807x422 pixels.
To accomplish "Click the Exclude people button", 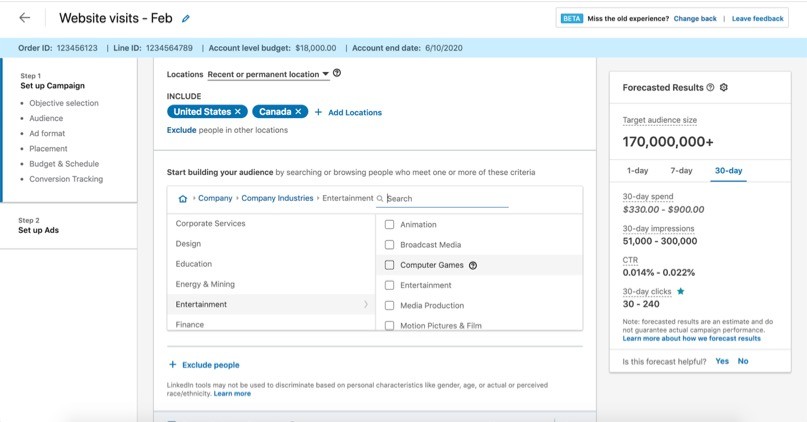I will click(204, 365).
